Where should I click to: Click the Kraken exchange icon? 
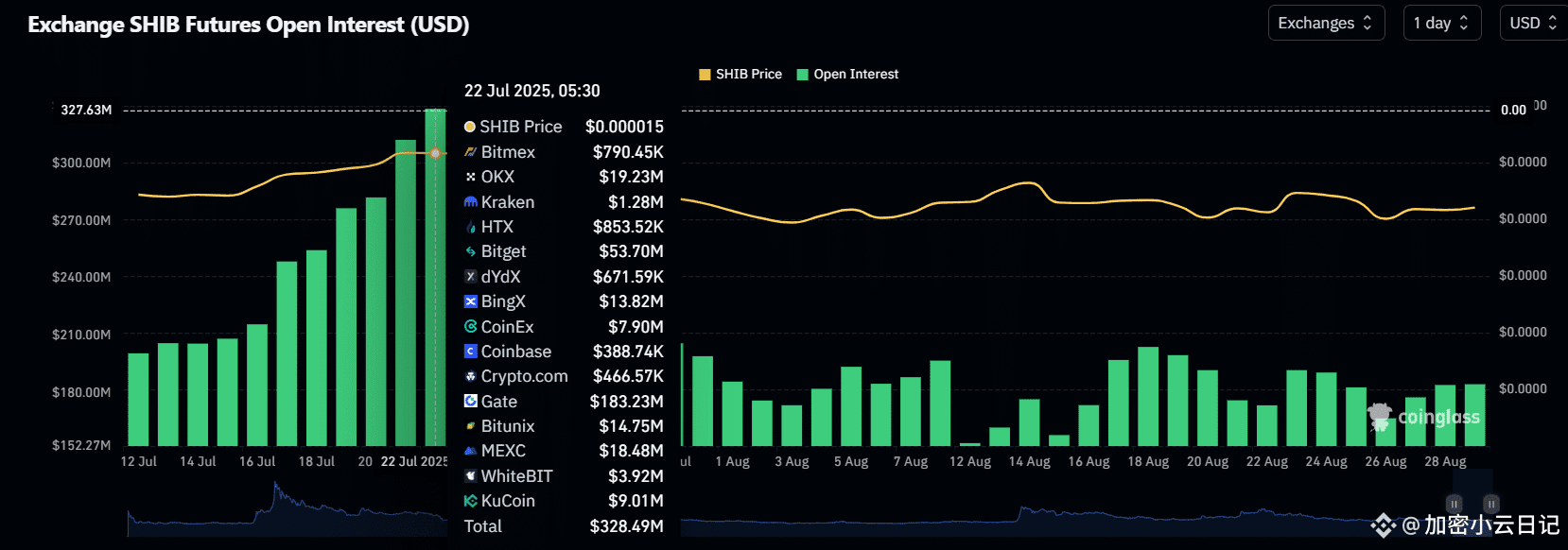pos(470,202)
